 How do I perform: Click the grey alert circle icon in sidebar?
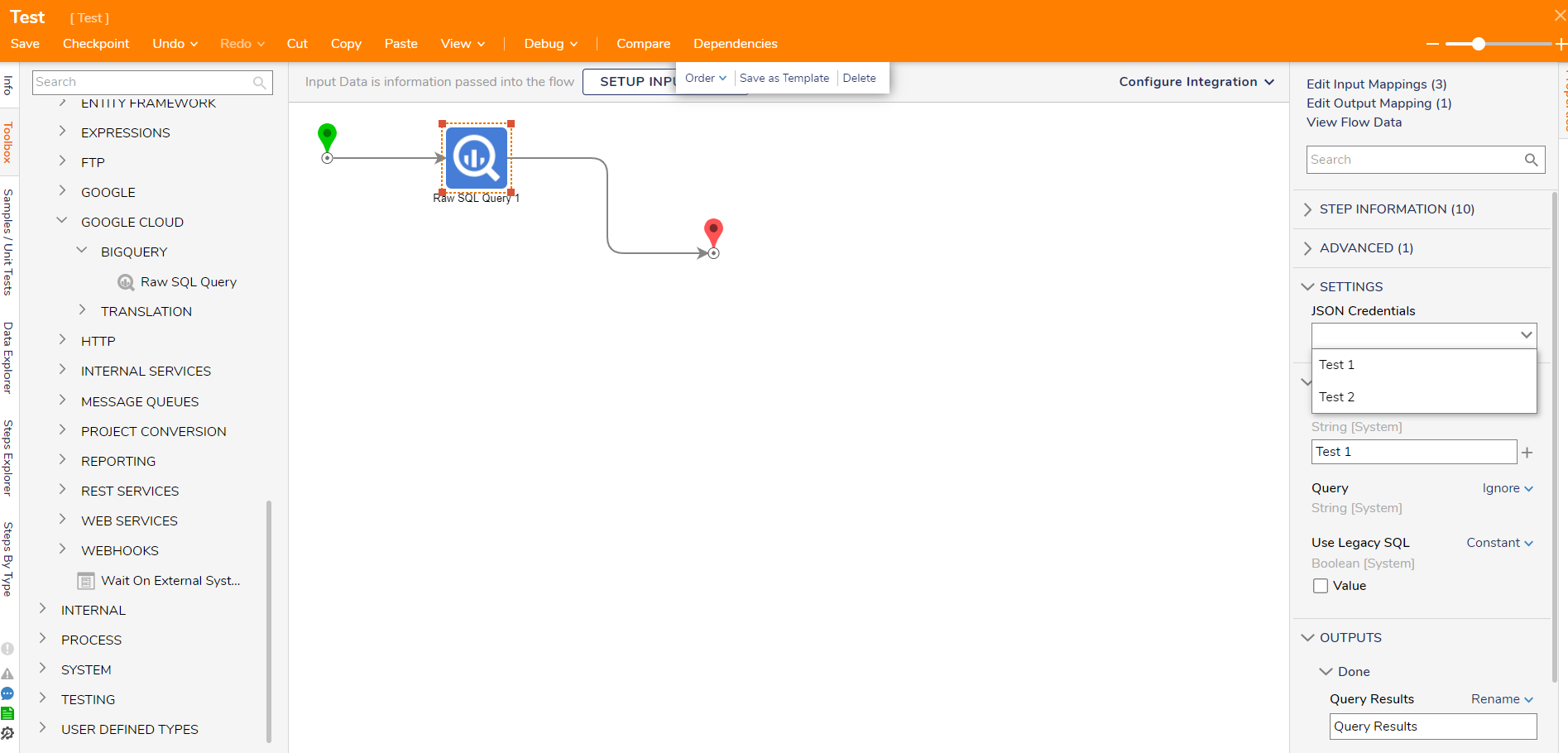(x=7, y=650)
